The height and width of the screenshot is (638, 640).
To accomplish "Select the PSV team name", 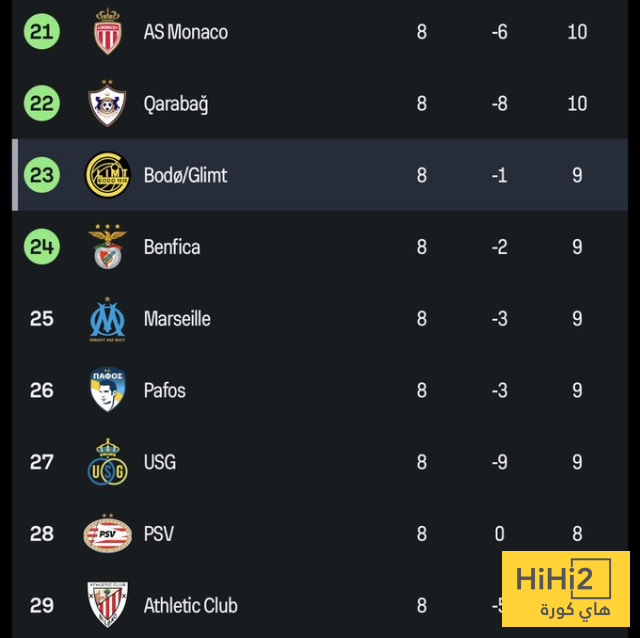I will coord(159,534).
